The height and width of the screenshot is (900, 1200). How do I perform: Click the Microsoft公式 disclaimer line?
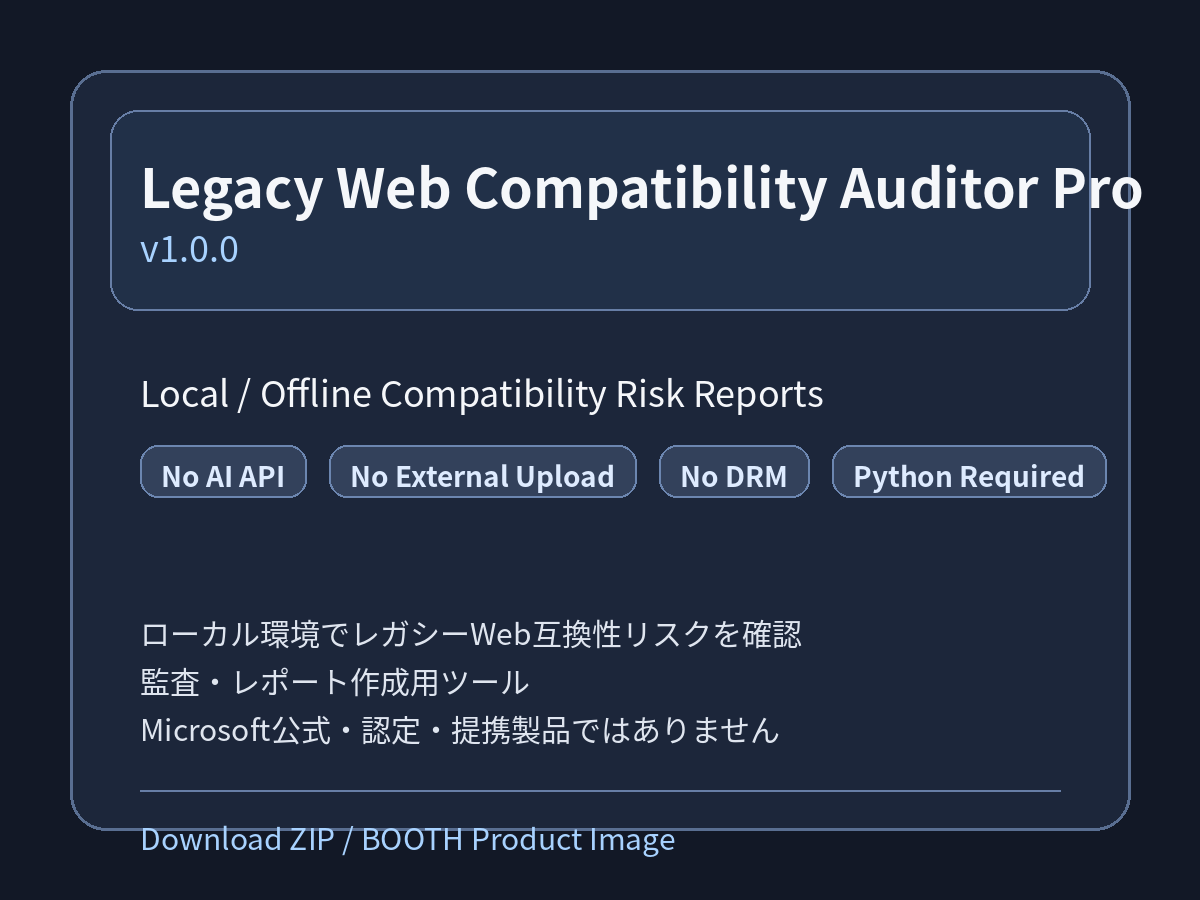pos(460,731)
